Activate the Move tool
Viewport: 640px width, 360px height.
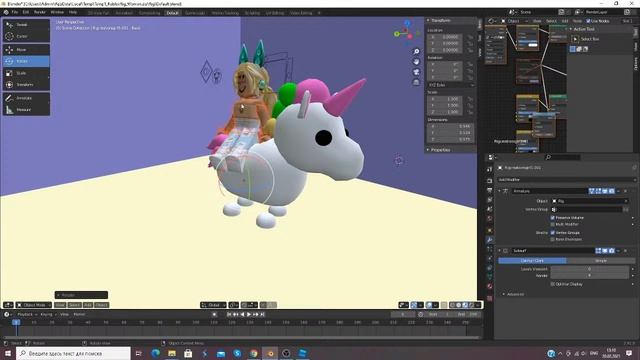click(27, 49)
